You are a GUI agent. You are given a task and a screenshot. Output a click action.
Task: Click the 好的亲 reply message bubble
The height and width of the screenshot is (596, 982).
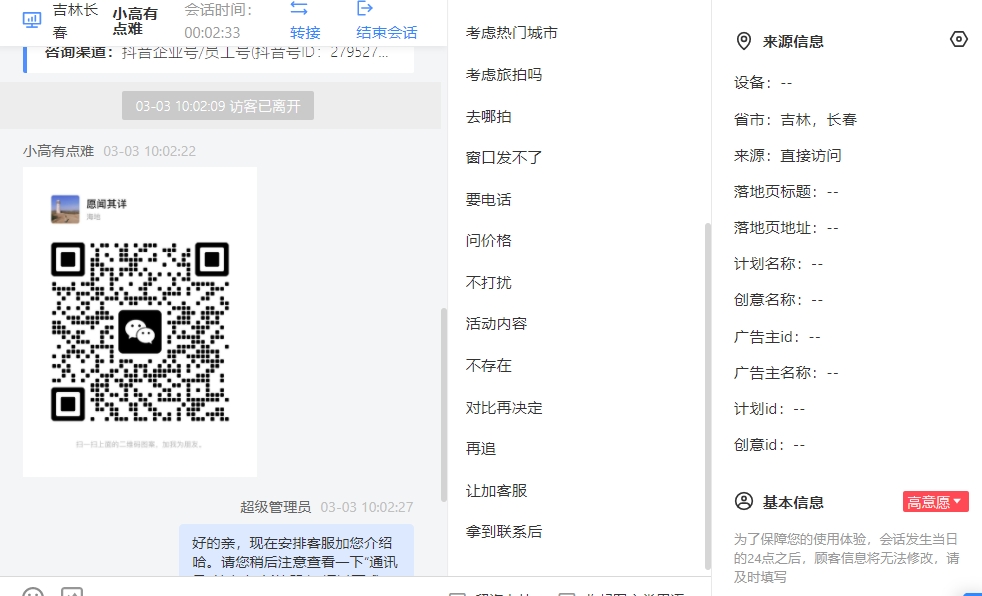coord(296,550)
